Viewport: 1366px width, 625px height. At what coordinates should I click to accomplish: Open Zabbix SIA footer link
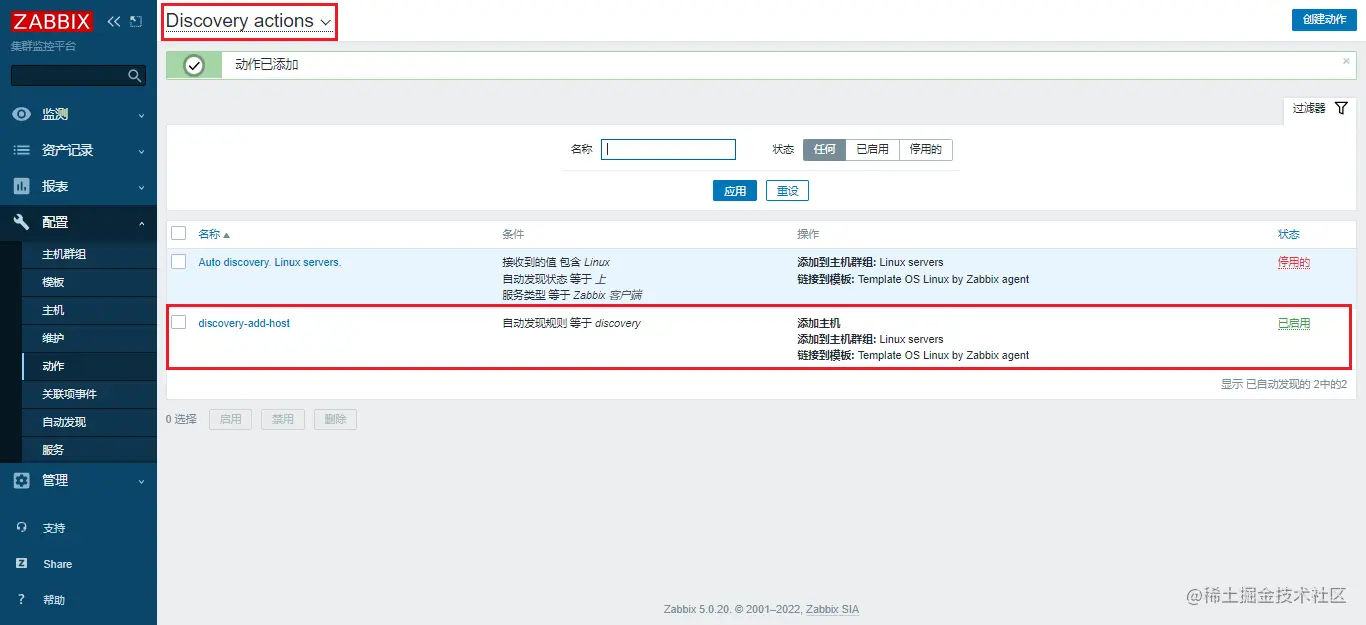tap(832, 609)
